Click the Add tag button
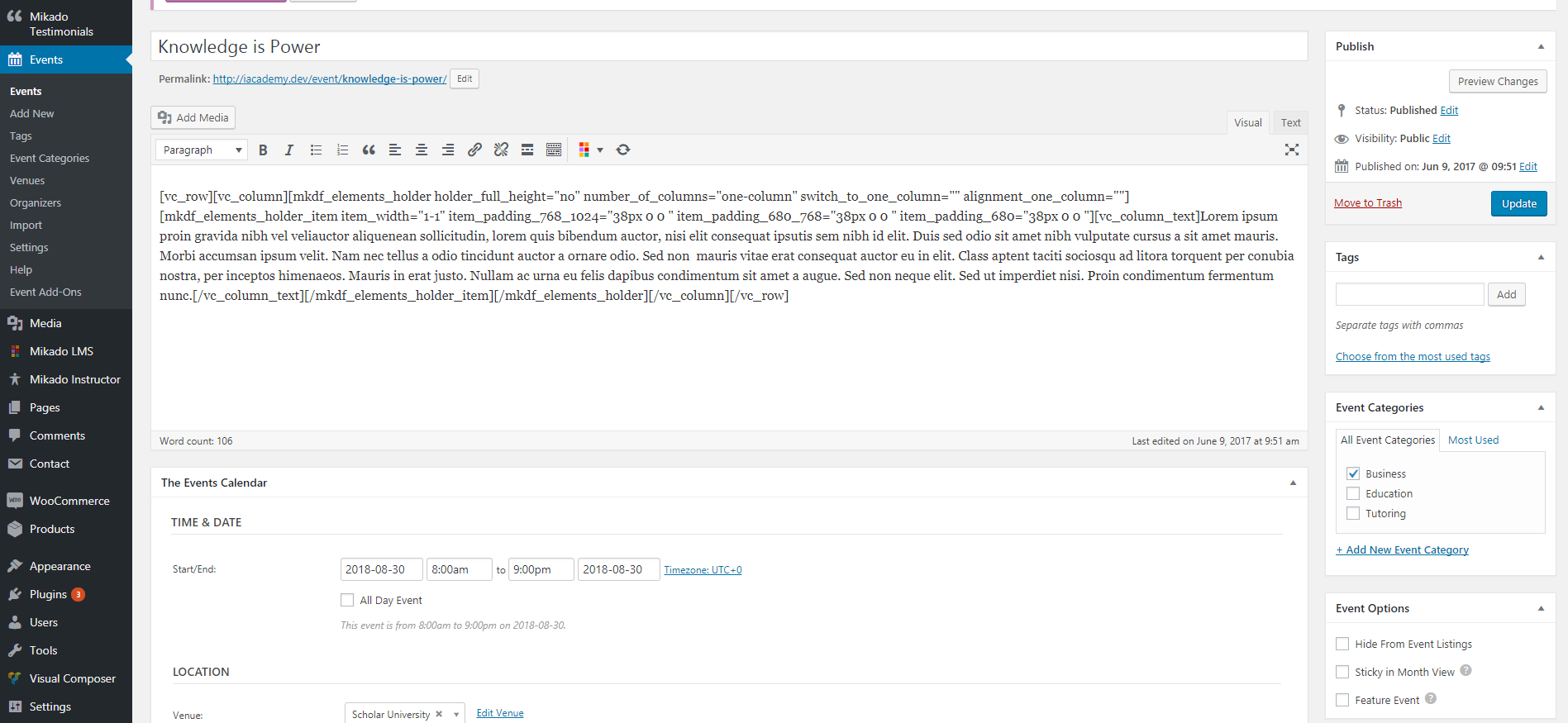Viewport: 1568px width, 723px height. (1506, 294)
